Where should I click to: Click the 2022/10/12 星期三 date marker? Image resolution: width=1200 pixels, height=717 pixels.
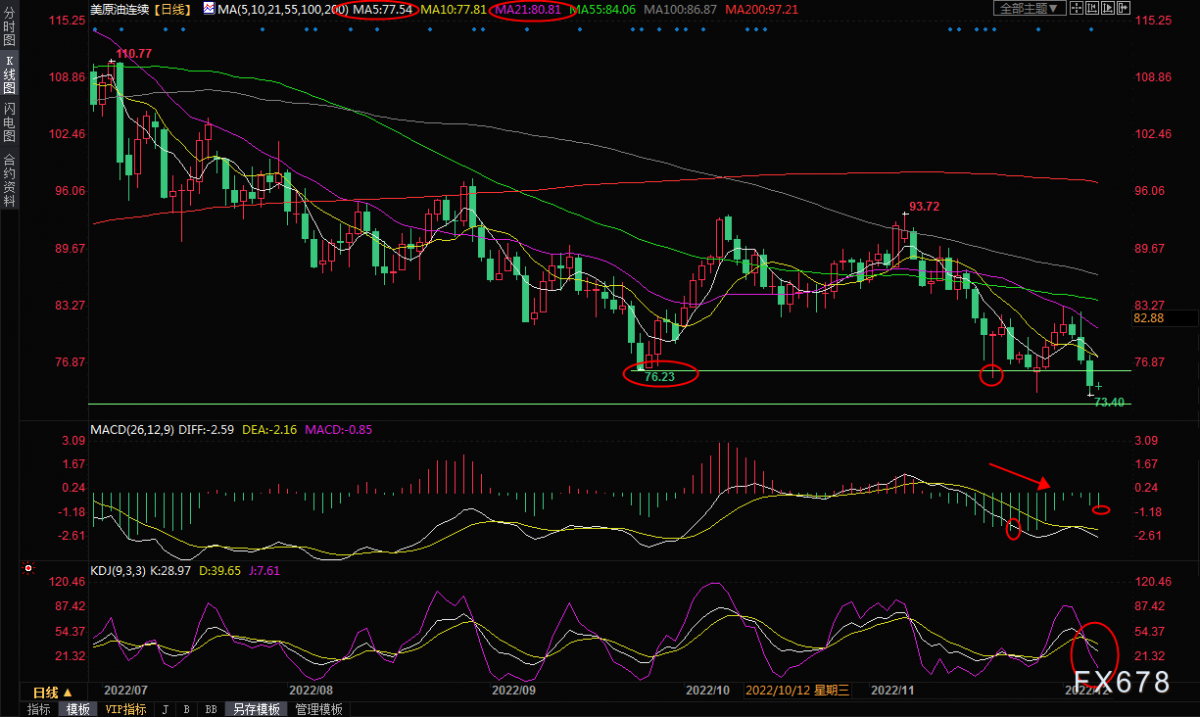[x=799, y=690]
